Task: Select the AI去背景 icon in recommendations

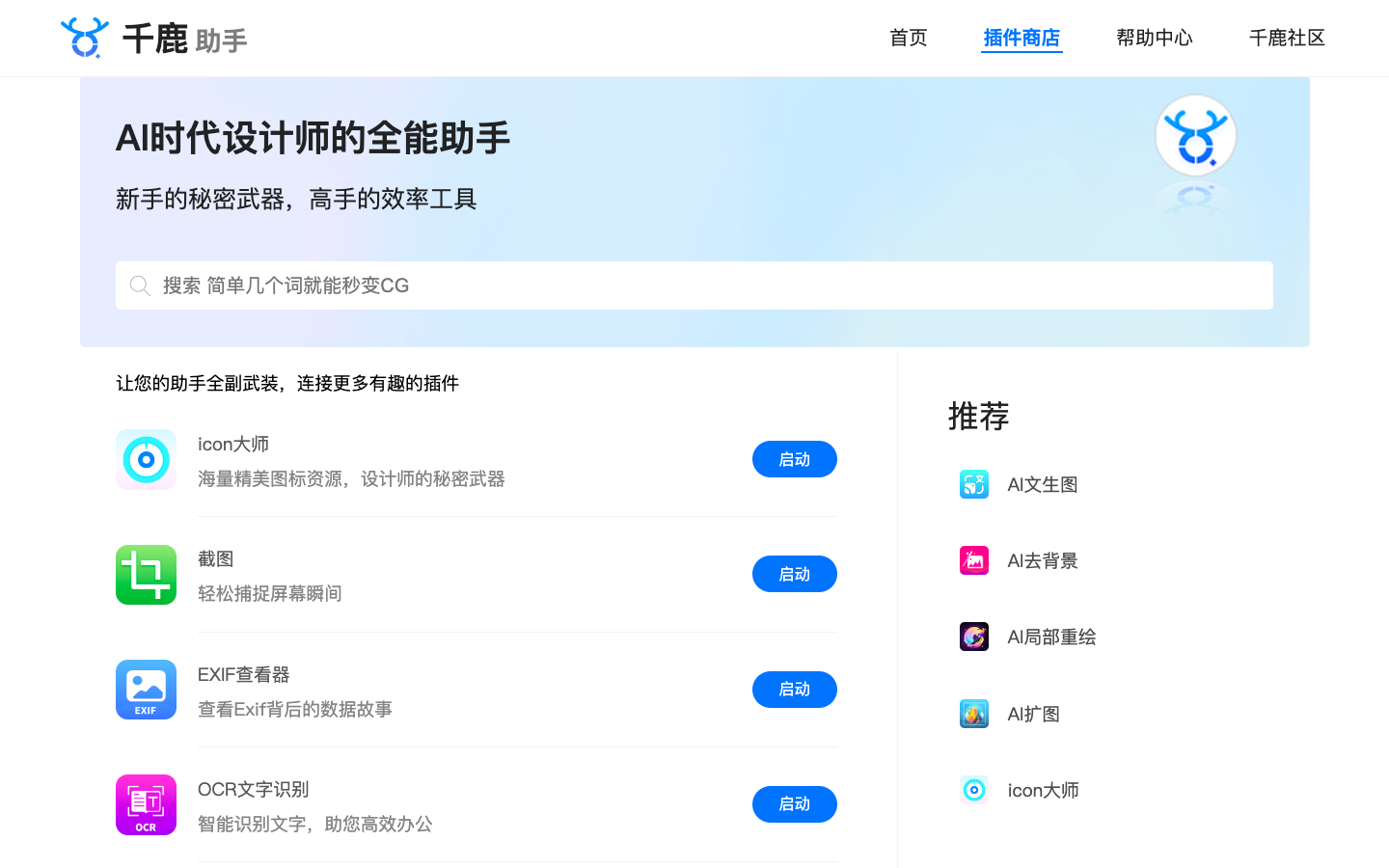Action: tap(974, 560)
